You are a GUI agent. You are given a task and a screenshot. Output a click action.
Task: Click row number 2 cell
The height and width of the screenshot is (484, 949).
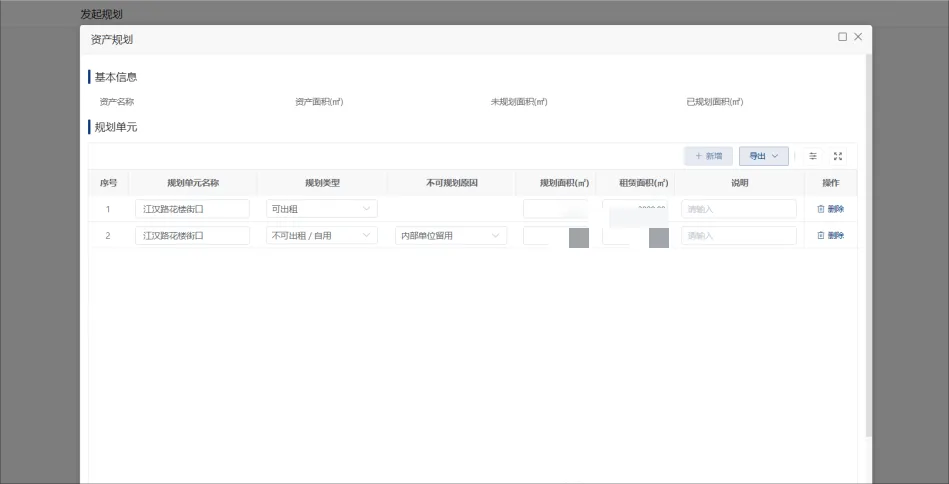[108, 236]
